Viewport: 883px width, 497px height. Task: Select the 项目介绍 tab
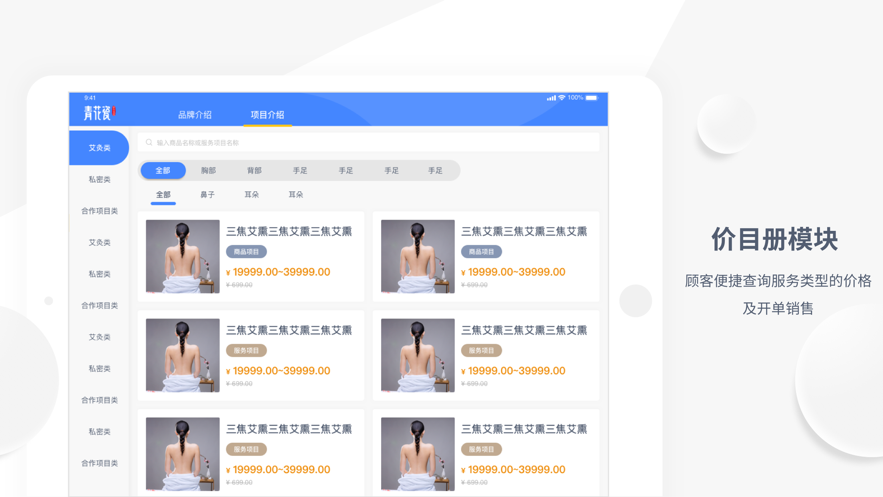[x=267, y=115]
